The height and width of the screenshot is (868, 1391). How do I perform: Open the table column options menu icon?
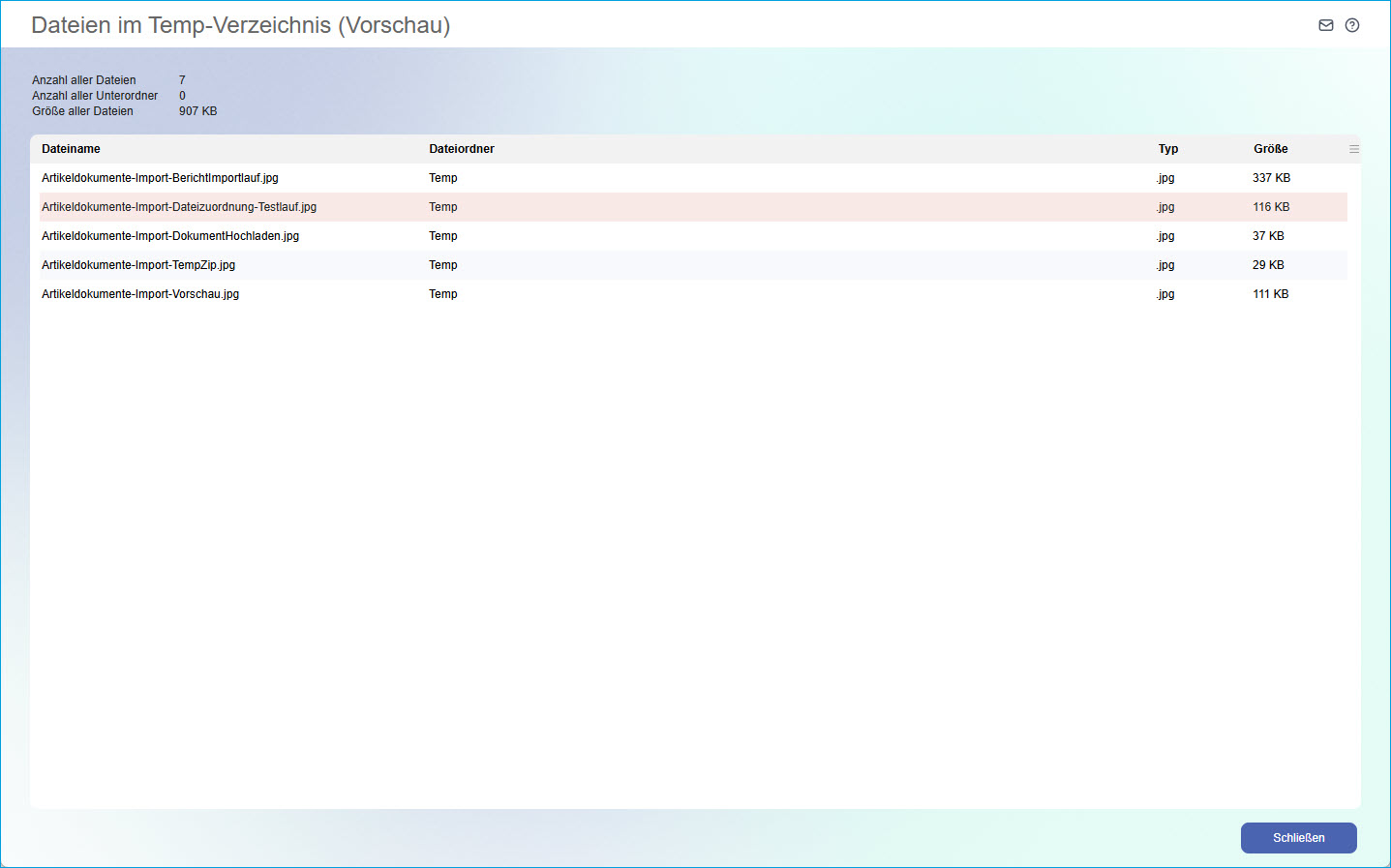1354,149
